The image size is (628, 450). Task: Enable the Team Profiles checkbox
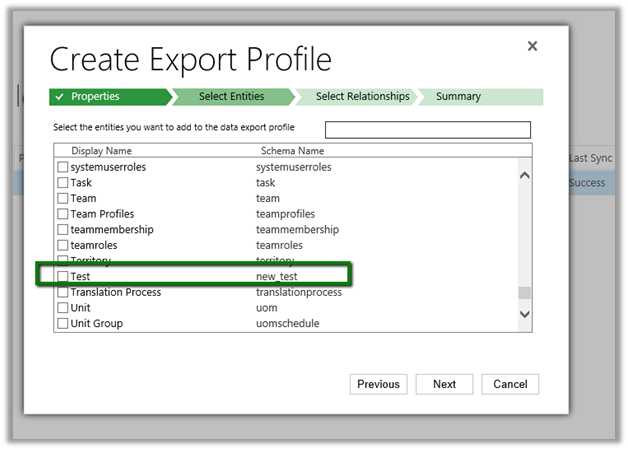[63, 214]
